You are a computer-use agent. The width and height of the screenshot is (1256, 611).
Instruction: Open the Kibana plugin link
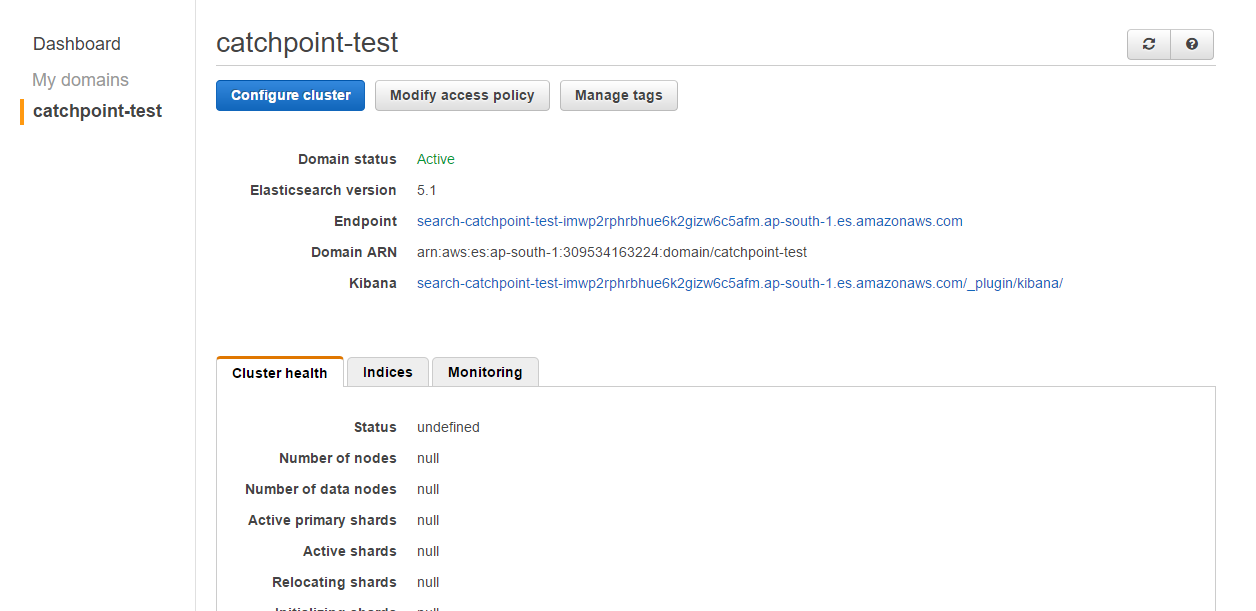pos(739,283)
